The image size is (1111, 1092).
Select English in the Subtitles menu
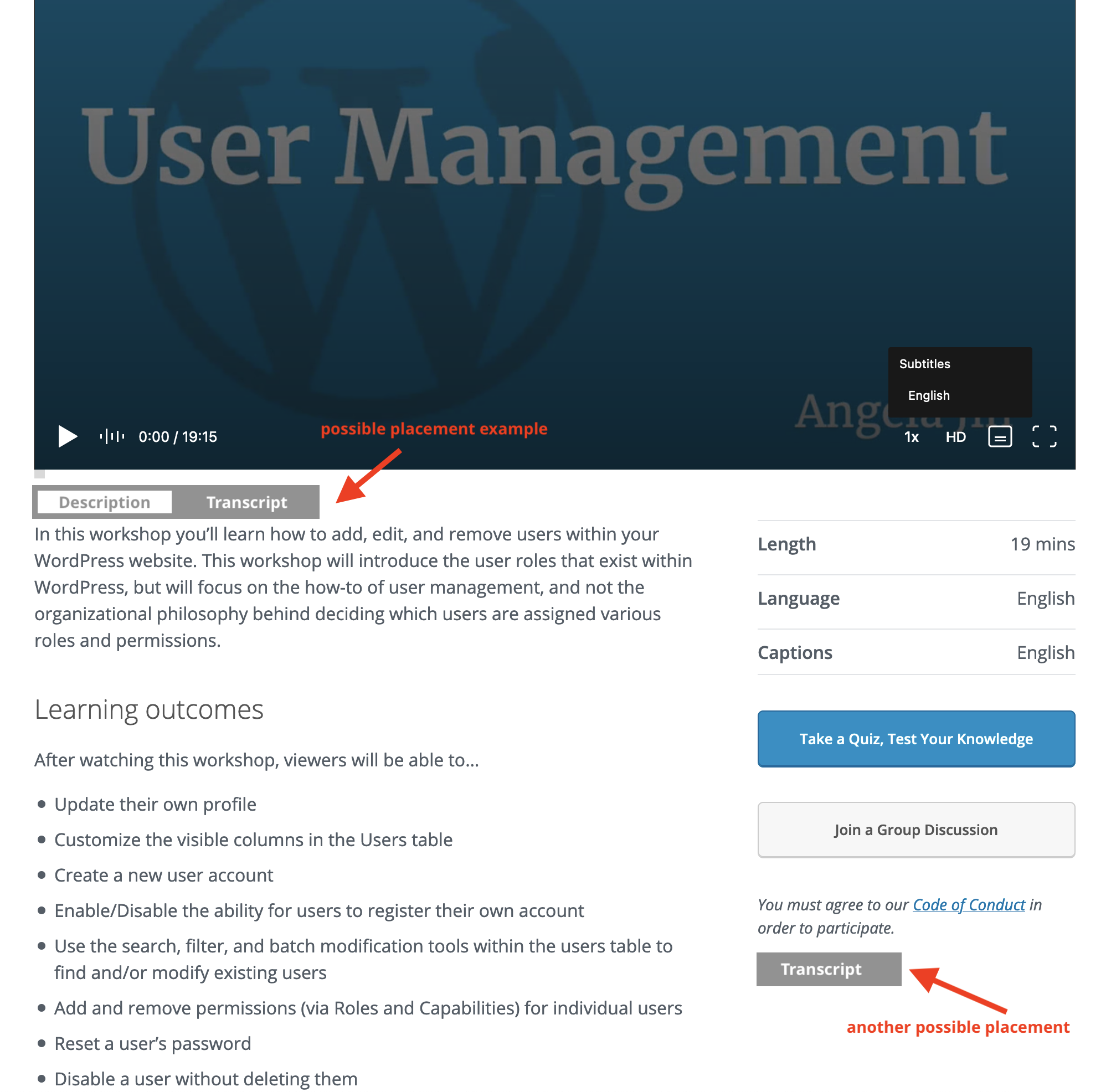pos(929,395)
